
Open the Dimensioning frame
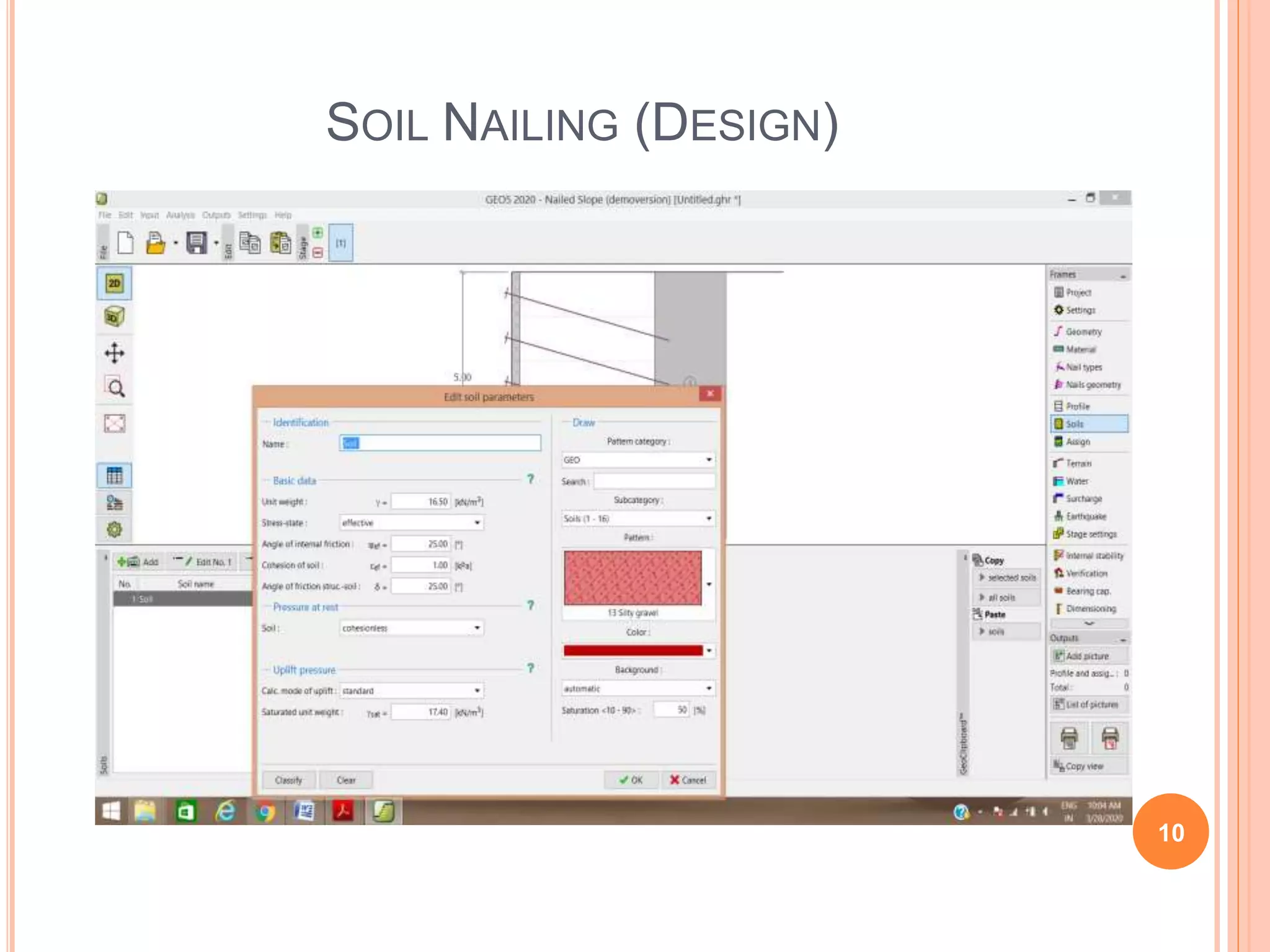pyautogui.click(x=1090, y=609)
